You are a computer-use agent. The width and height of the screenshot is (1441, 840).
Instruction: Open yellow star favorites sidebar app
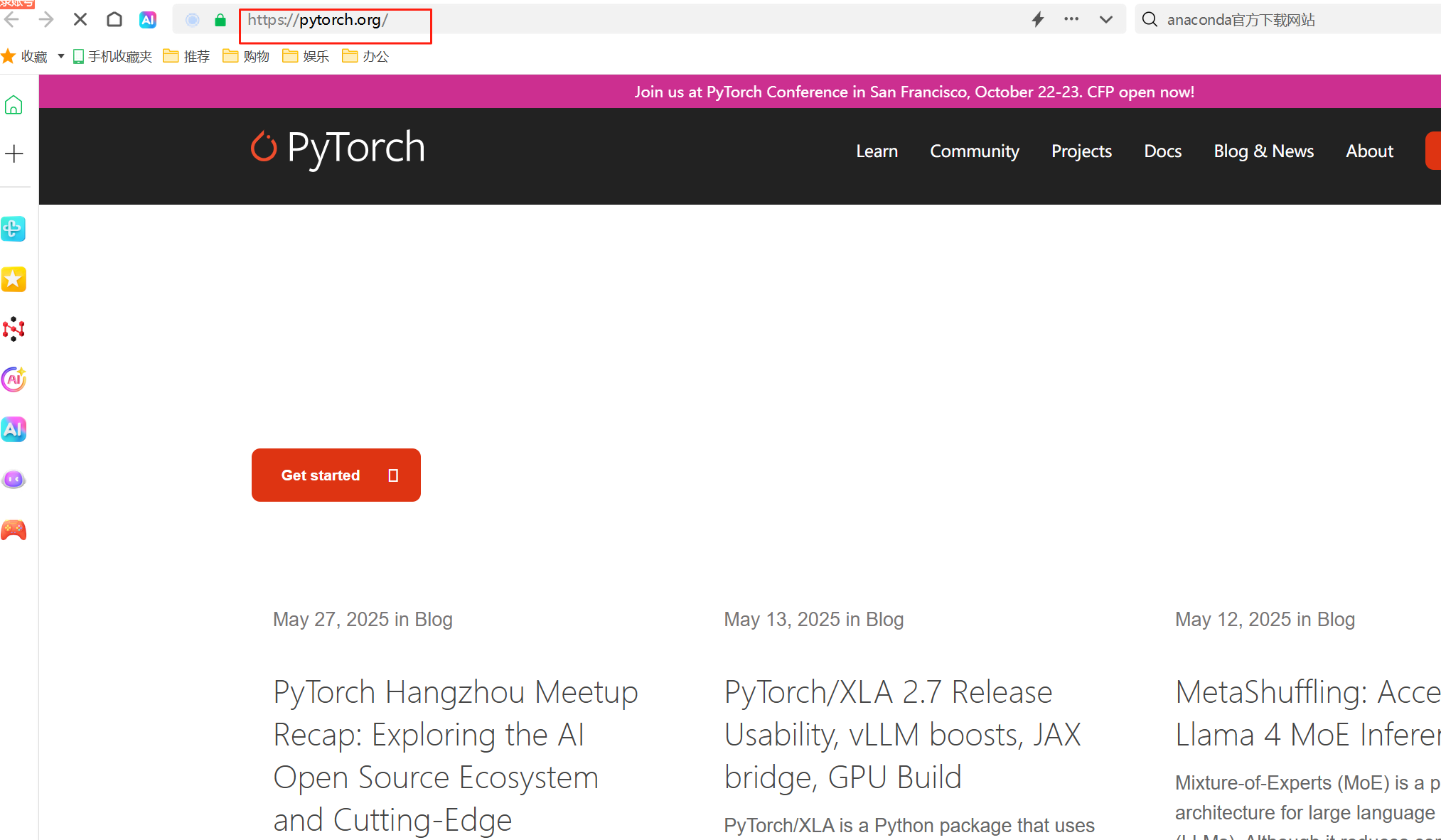click(14, 279)
